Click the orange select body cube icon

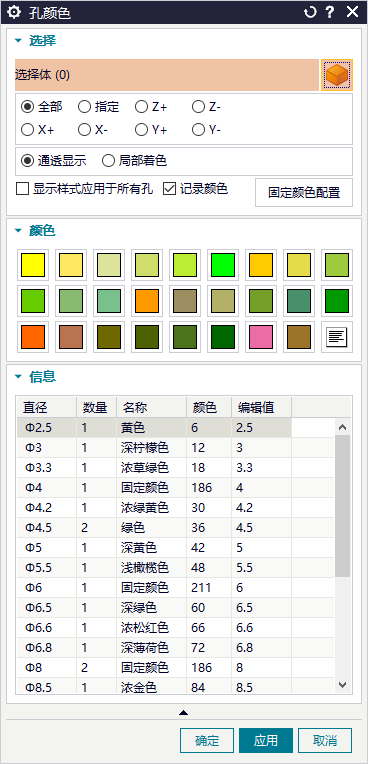click(337, 75)
